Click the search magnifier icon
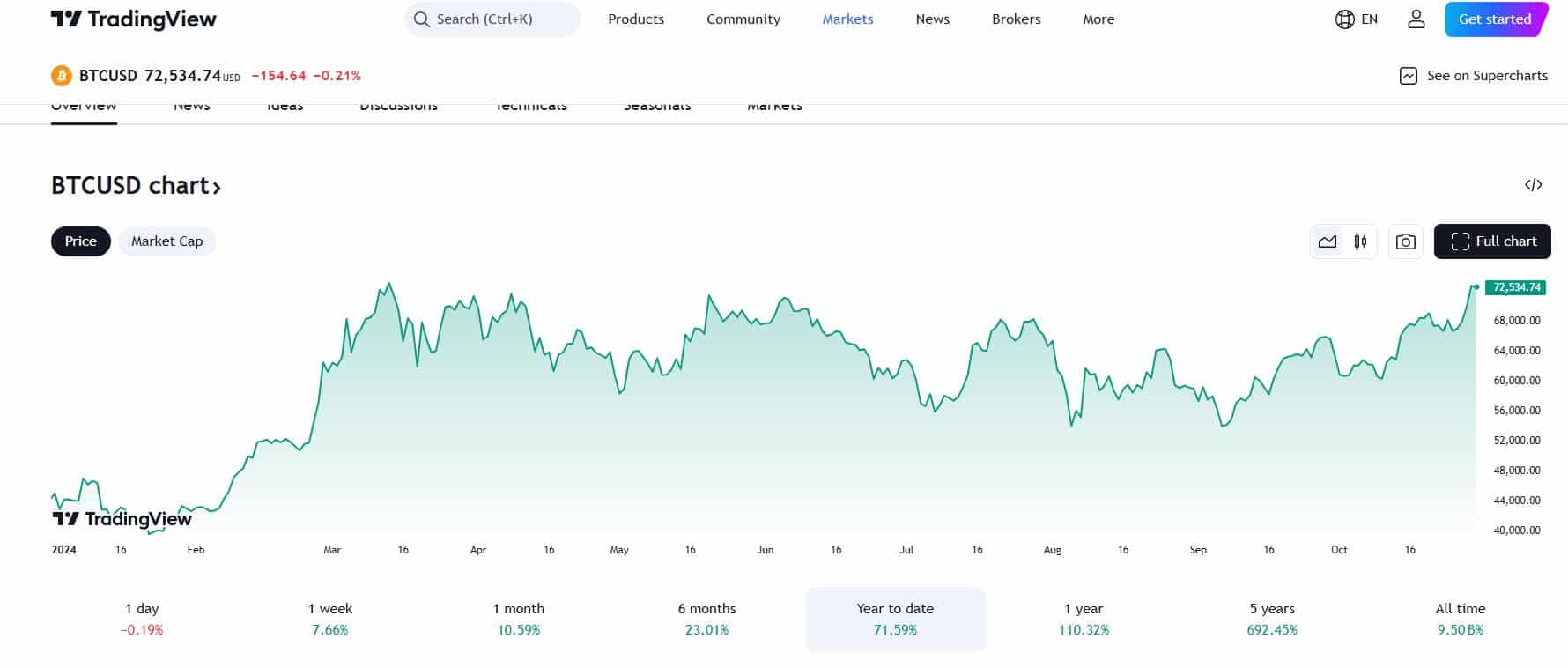Image resolution: width=1568 pixels, height=668 pixels. (x=422, y=19)
